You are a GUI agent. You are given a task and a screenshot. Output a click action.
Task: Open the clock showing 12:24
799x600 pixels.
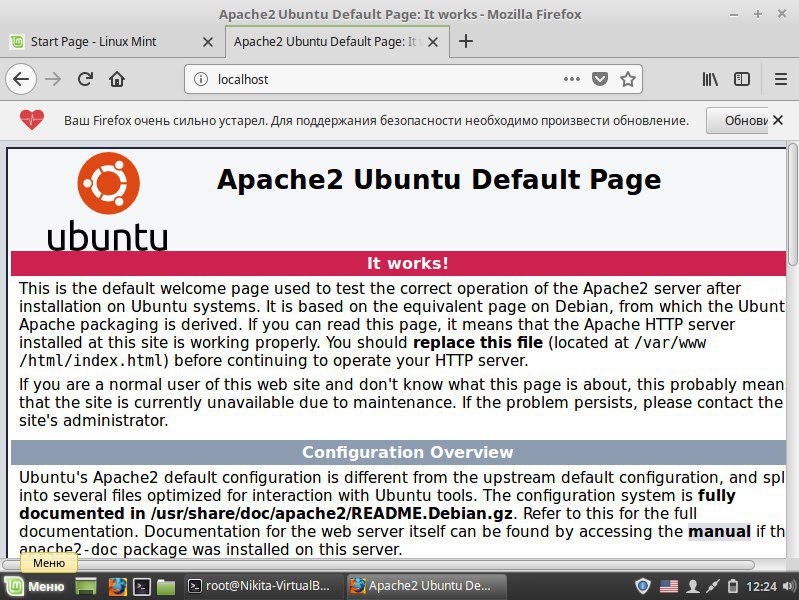[x=761, y=586]
